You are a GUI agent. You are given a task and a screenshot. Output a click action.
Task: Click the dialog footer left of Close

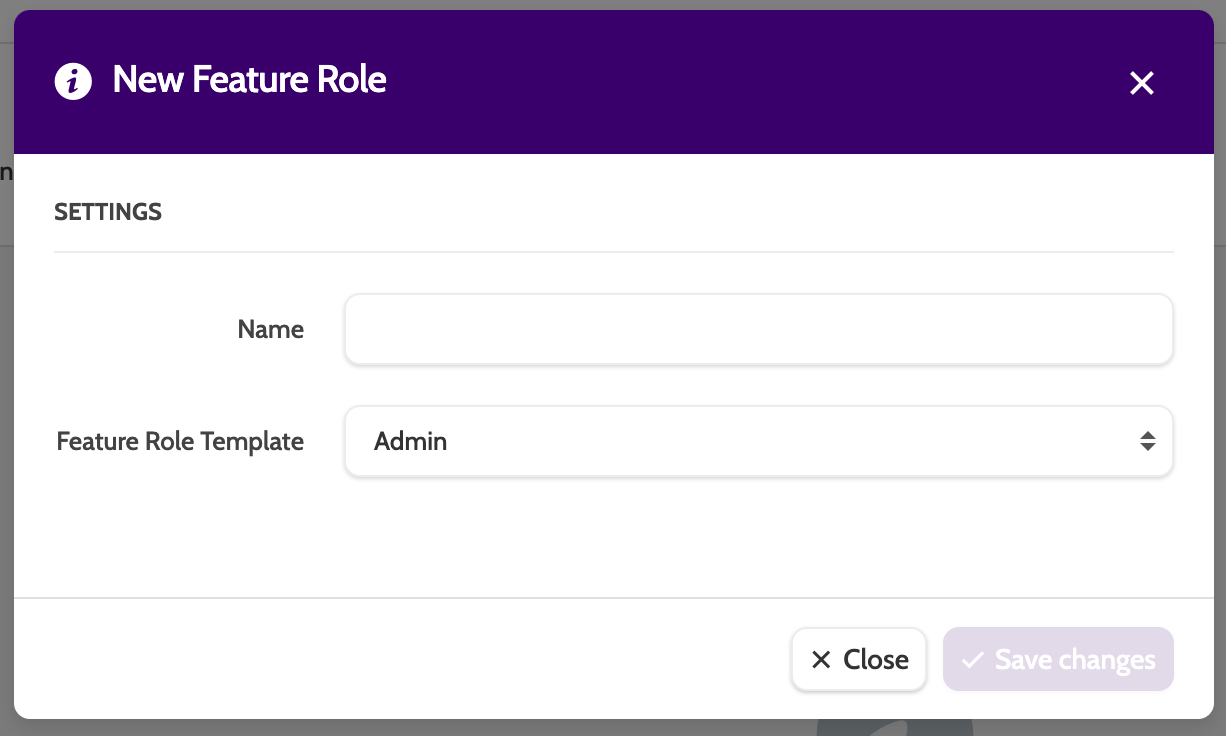(x=400, y=659)
